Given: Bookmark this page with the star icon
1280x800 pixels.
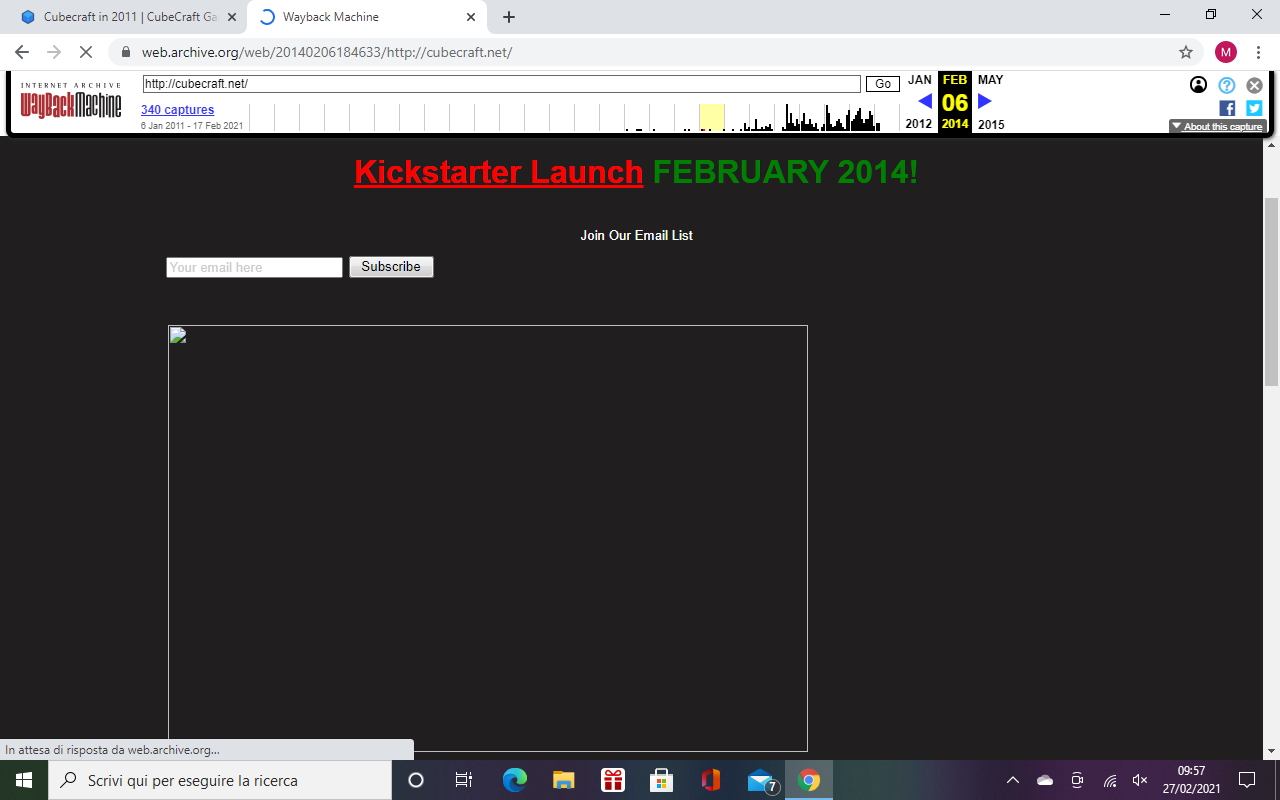Looking at the screenshot, I should [x=1186, y=52].
